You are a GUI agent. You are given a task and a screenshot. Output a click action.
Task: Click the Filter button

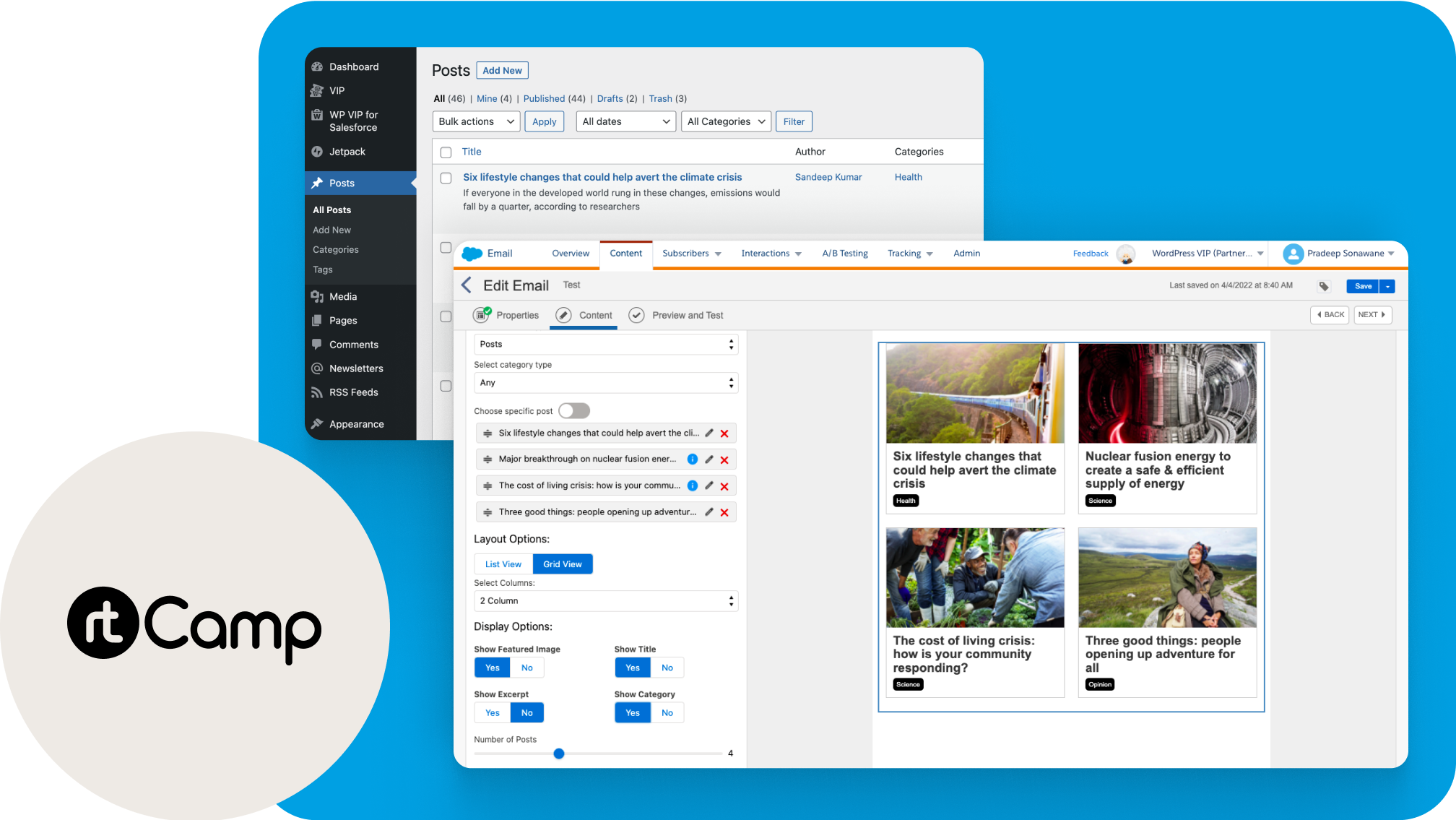coord(794,121)
